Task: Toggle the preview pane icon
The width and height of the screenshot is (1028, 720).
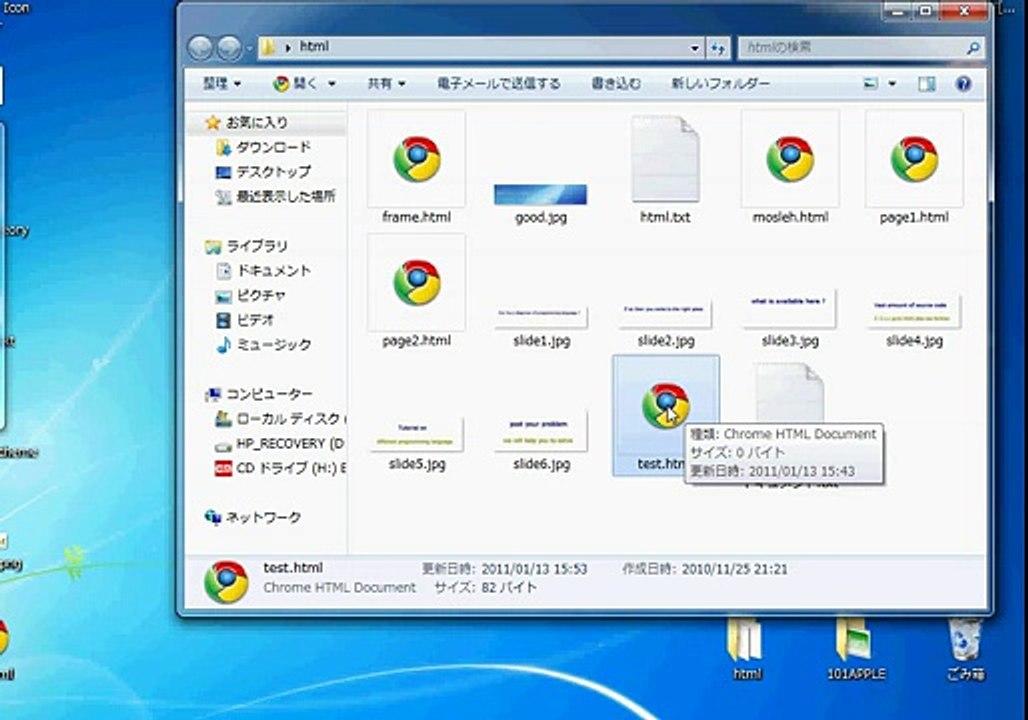Action: (x=926, y=83)
